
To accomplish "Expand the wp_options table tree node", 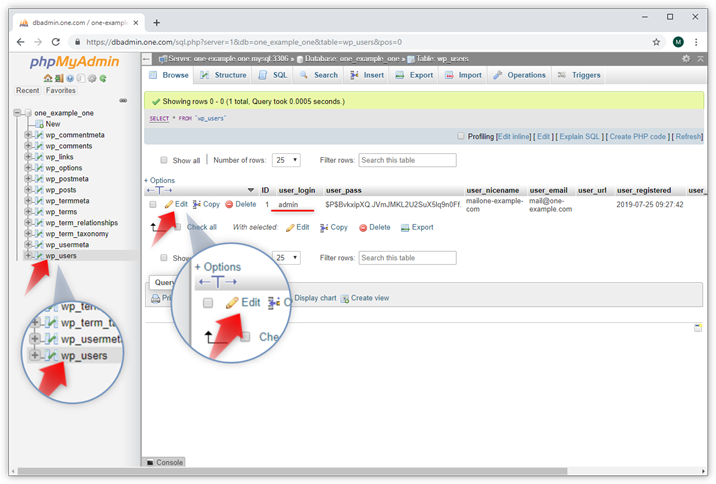I will [x=27, y=168].
